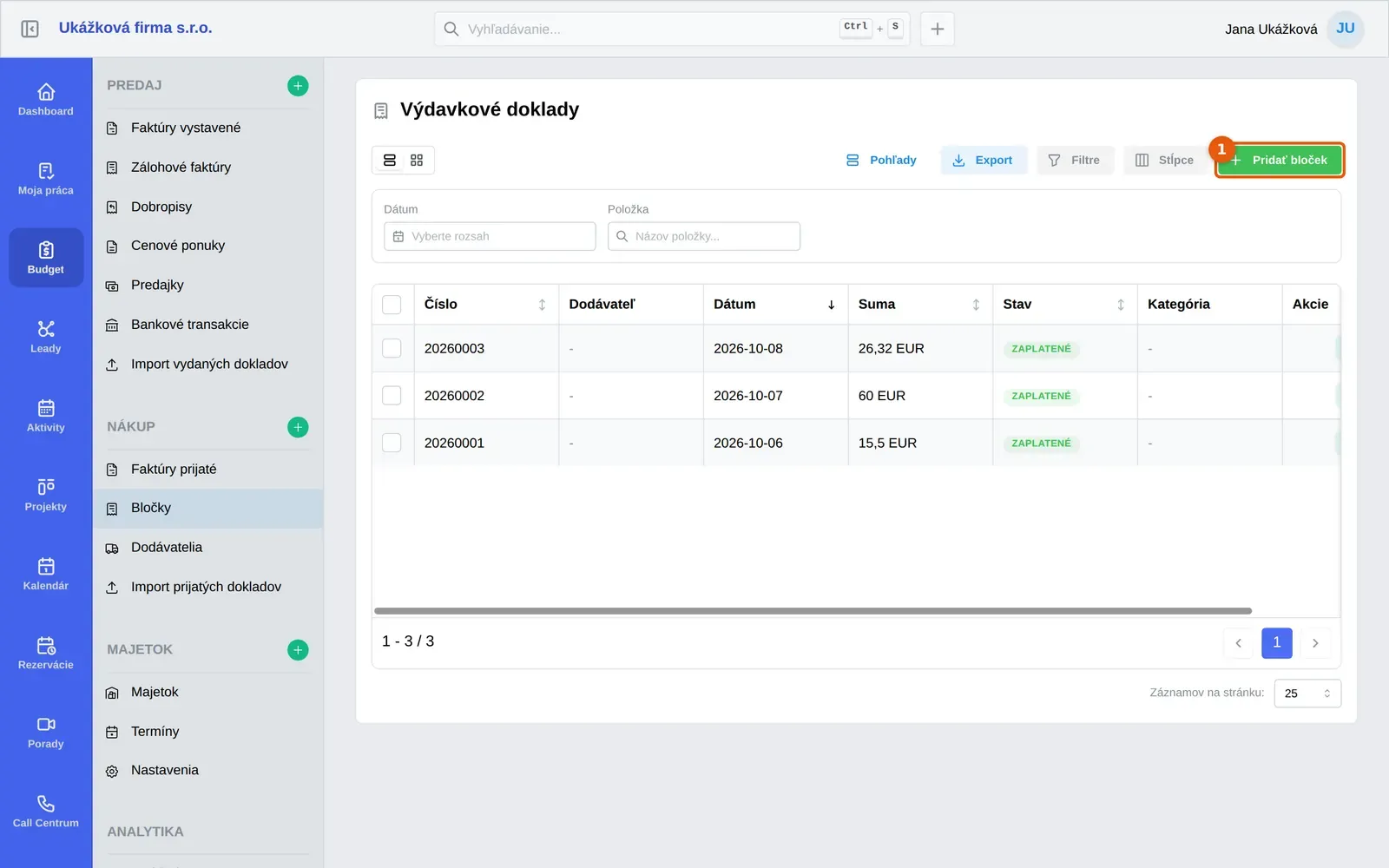Open Dashboard from the left rail
1389x868 pixels.
[46, 100]
